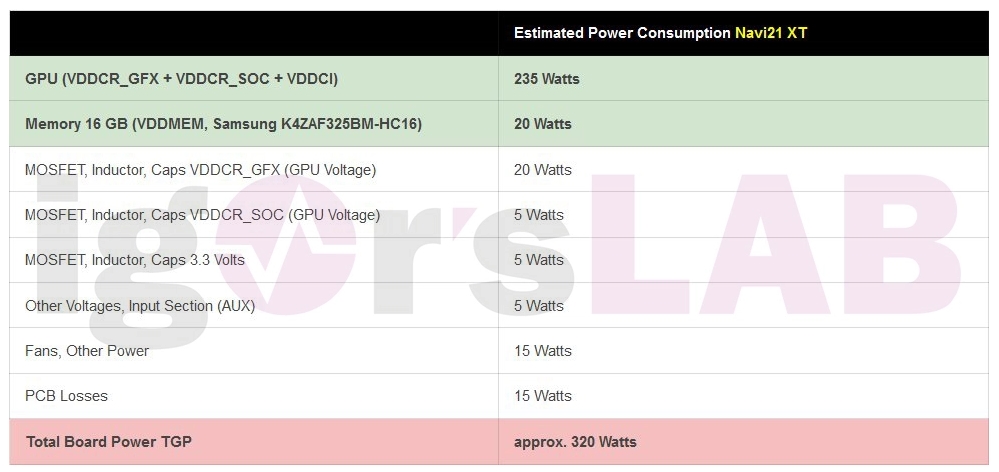Select the yellow "Navi21 XT" header text

[771, 33]
